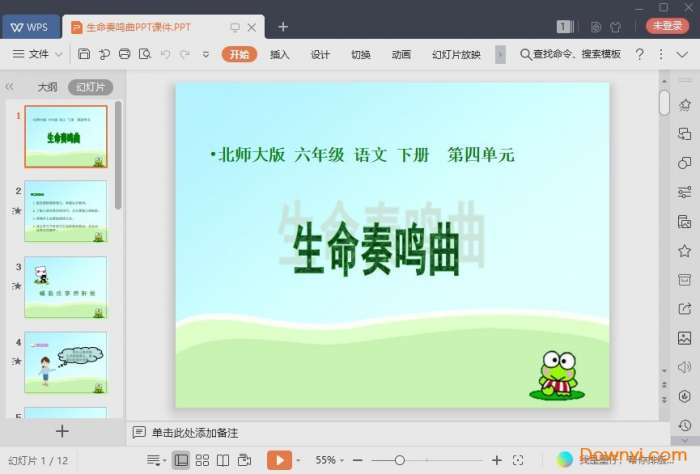
Task: Open audio speaker icon in right sidebar
Action: pyautogui.click(x=684, y=367)
